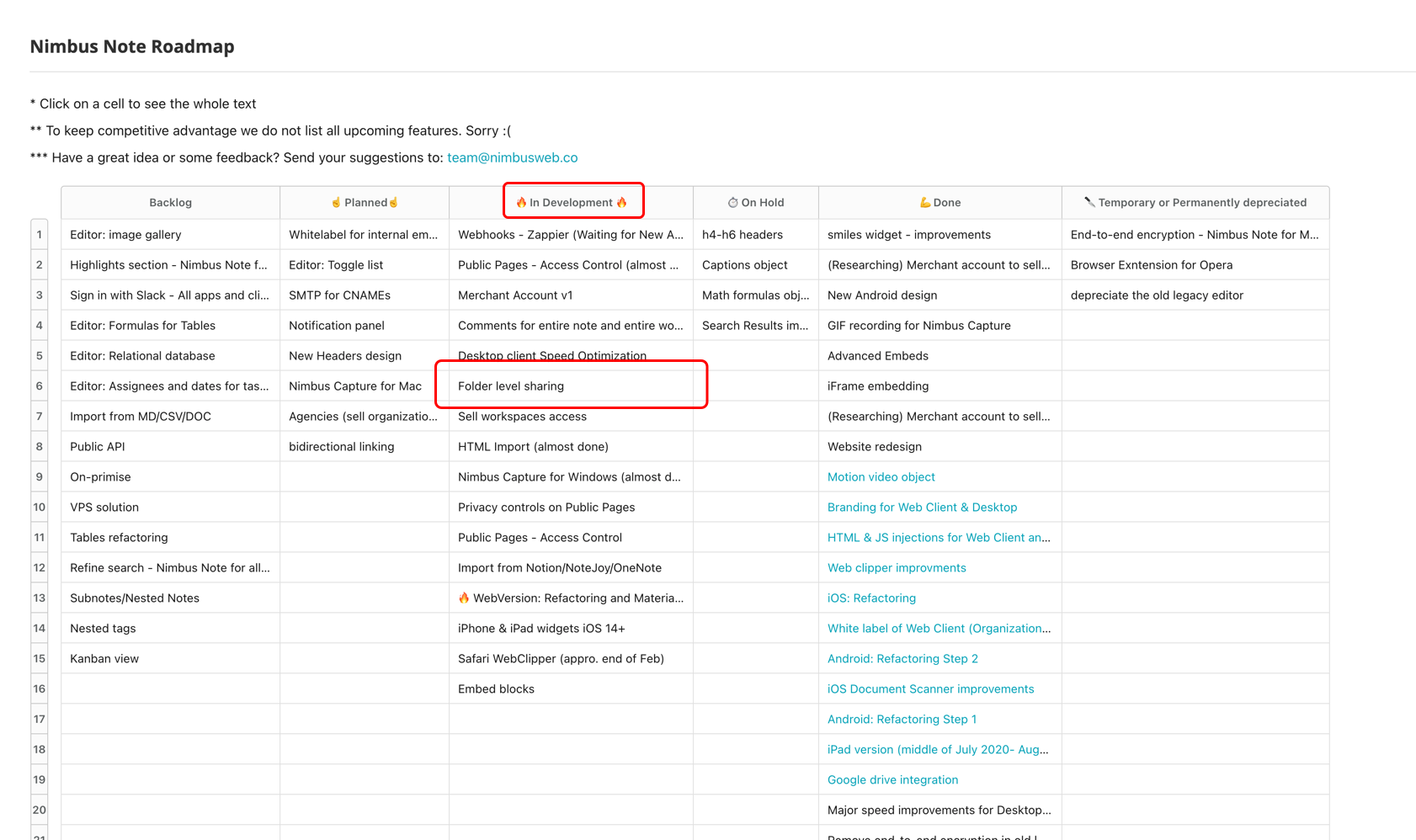Select the Subnotes/Nested Notes cell
This screenshot has width=1416, height=840.
(171, 598)
